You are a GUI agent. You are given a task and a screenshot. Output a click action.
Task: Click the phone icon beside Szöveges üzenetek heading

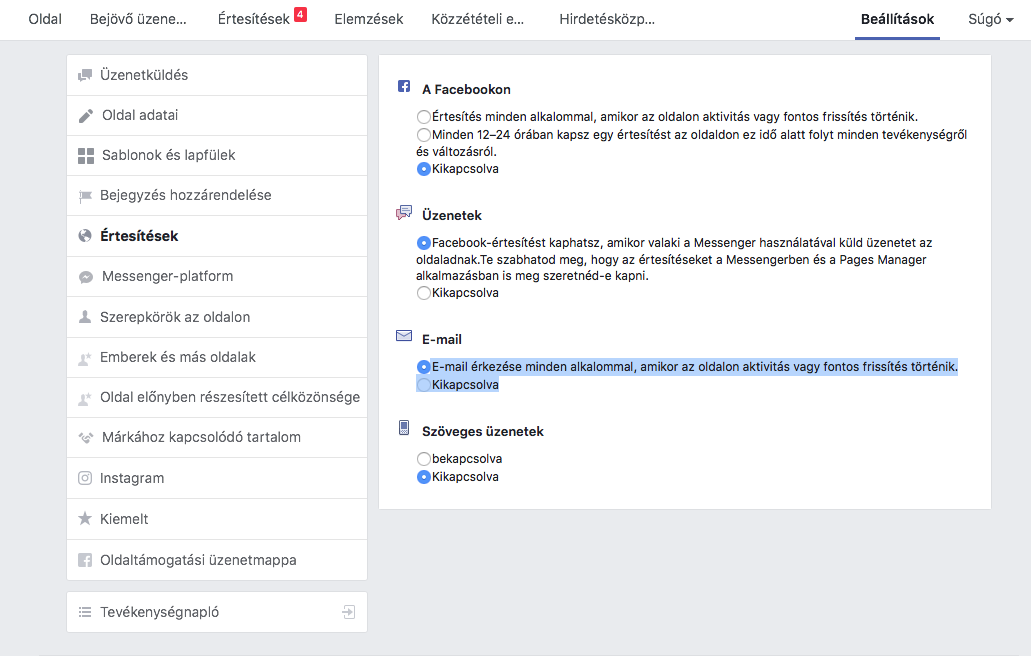pyautogui.click(x=404, y=428)
